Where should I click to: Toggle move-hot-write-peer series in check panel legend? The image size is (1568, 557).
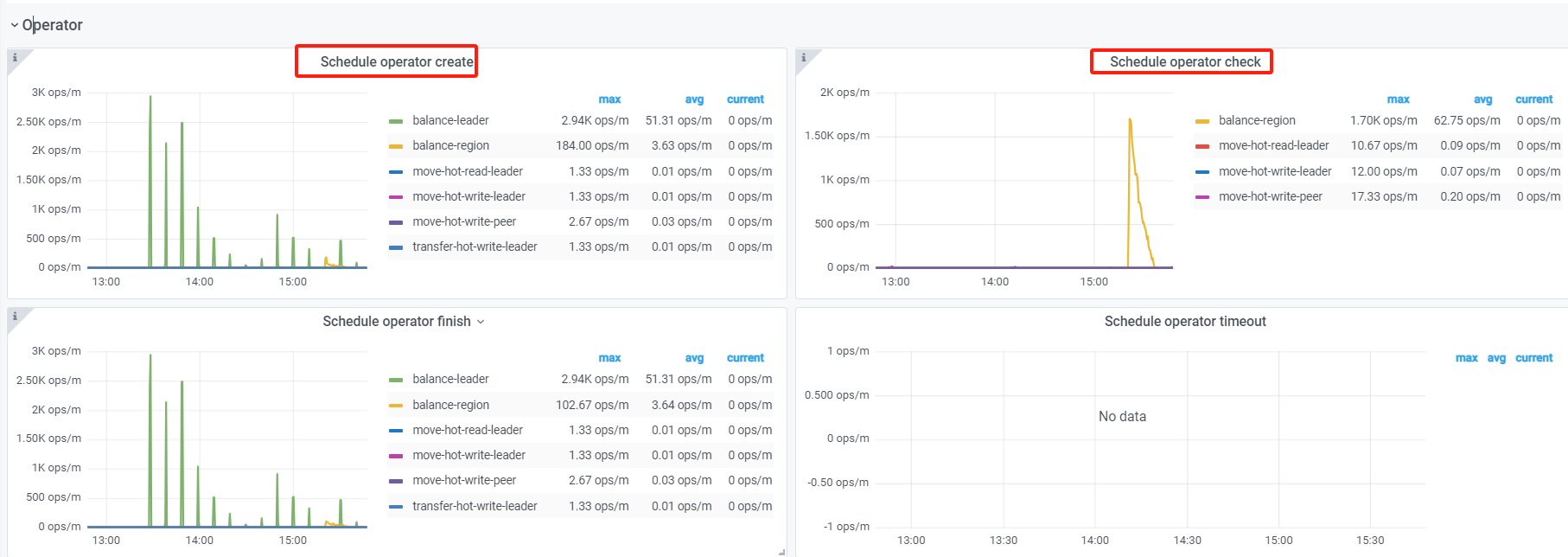[1270, 197]
